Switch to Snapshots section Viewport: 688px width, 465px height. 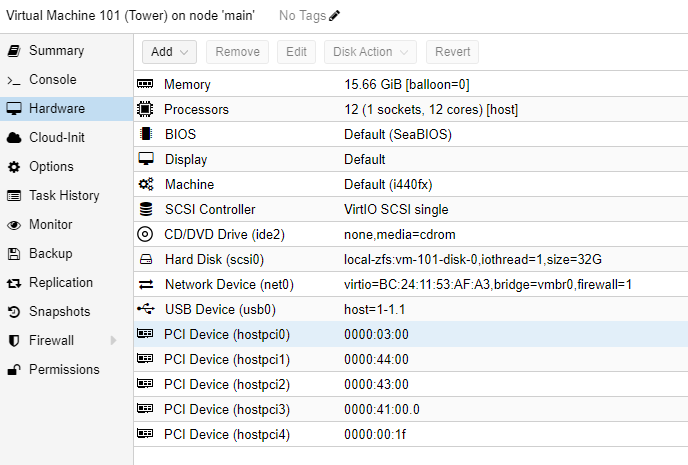pos(66,311)
